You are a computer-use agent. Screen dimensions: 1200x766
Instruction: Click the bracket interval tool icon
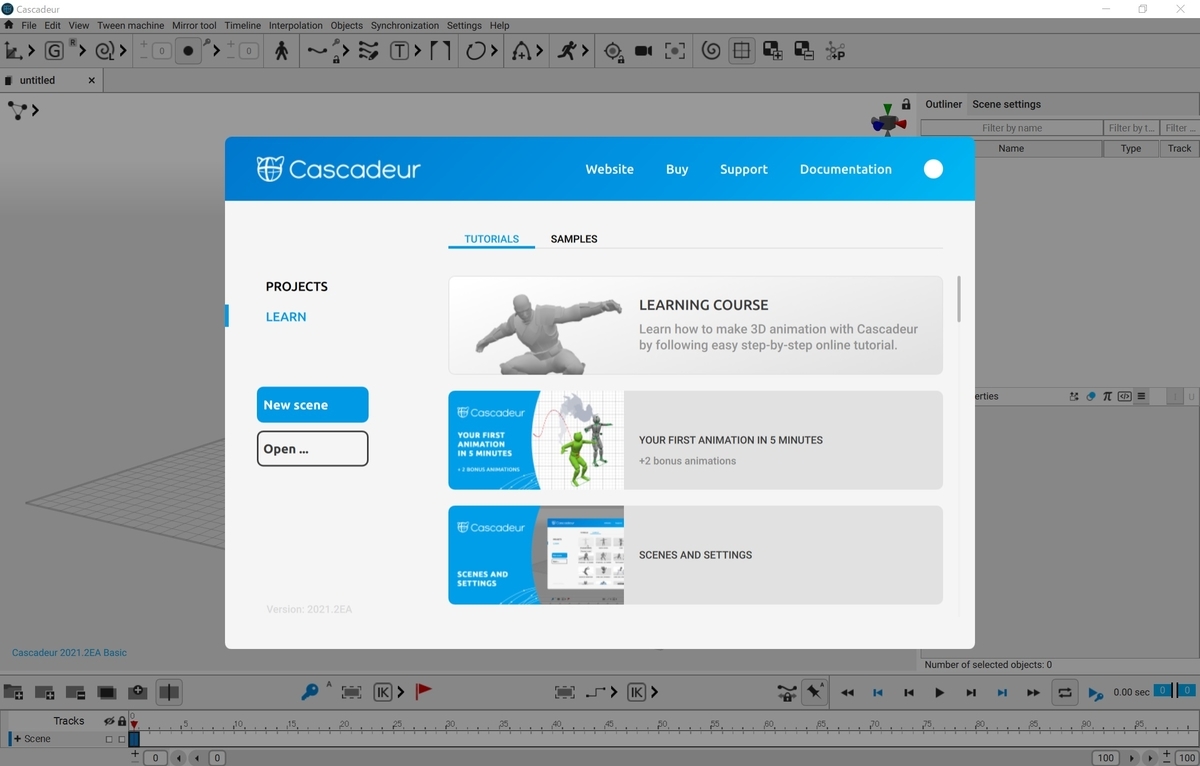pos(440,50)
